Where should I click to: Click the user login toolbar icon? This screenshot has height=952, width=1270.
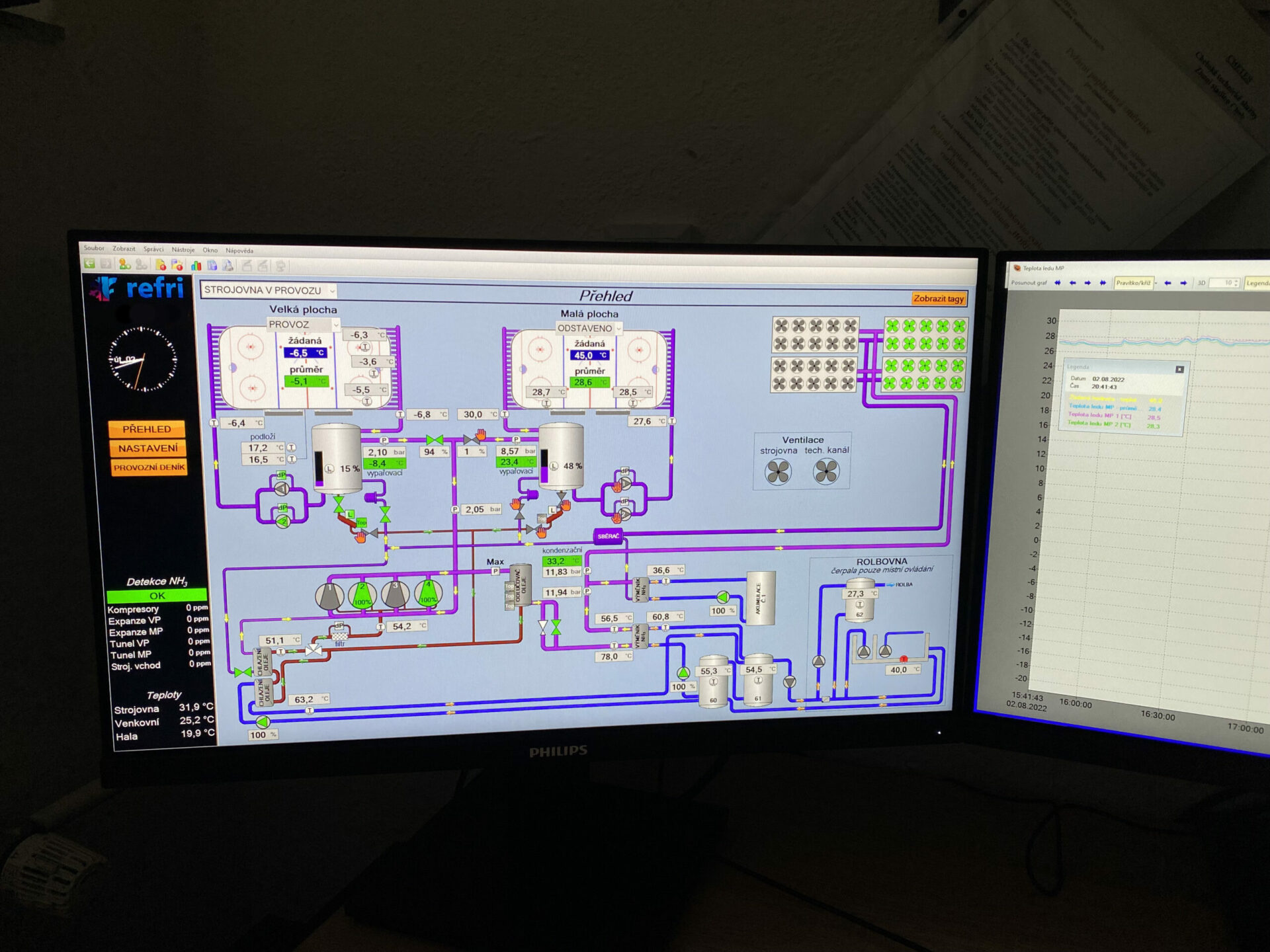[x=124, y=264]
